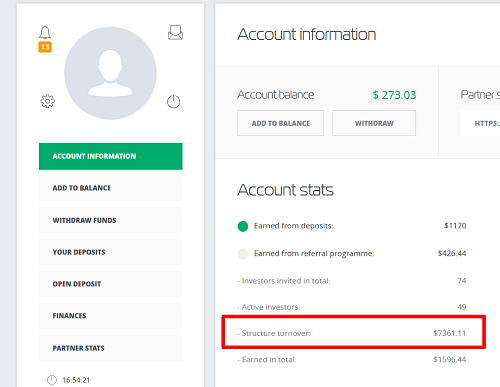Click the orange 13 notification badge
This screenshot has height=387, width=500.
click(45, 47)
